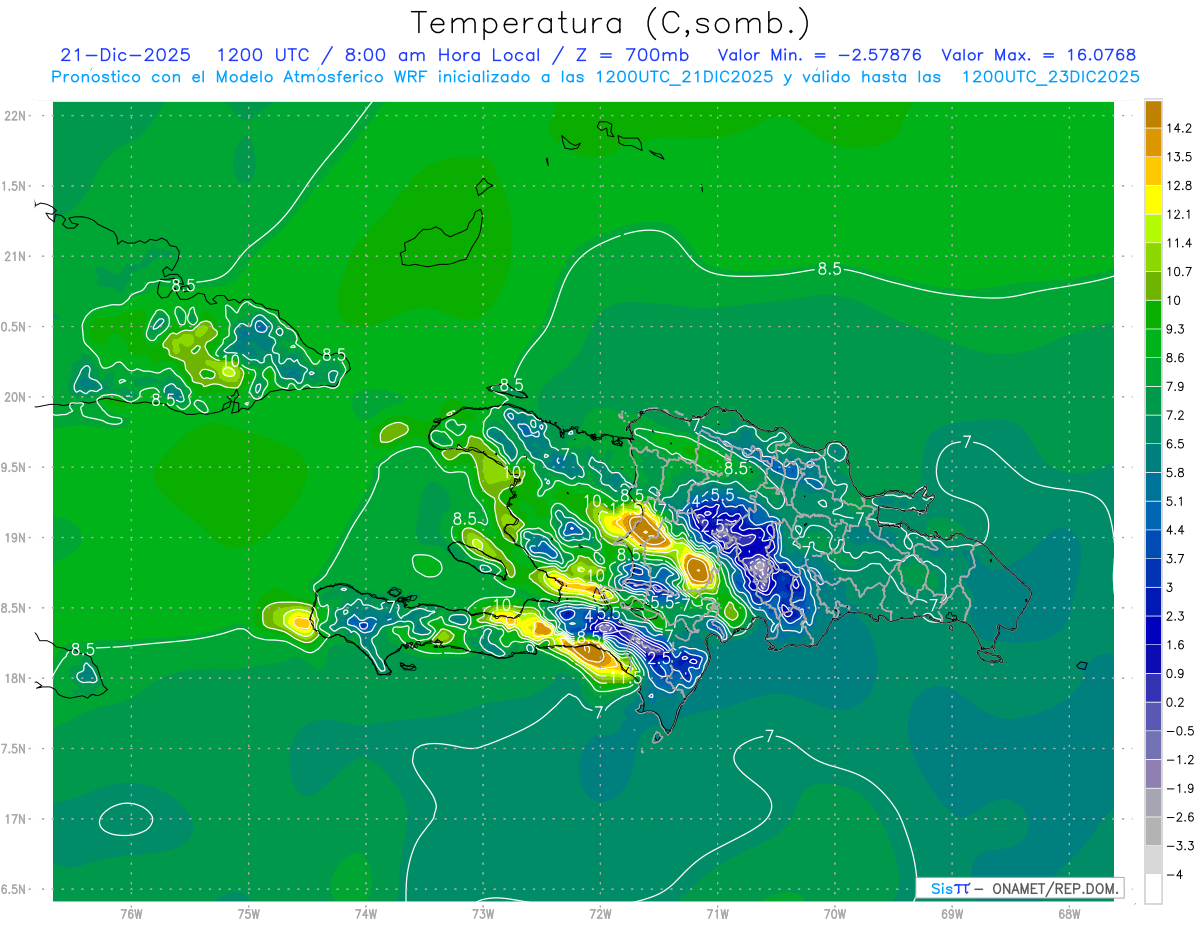This screenshot has height=927, width=1200.
Task: Click the "20N" latitude axis label
Action: click(x=16, y=397)
